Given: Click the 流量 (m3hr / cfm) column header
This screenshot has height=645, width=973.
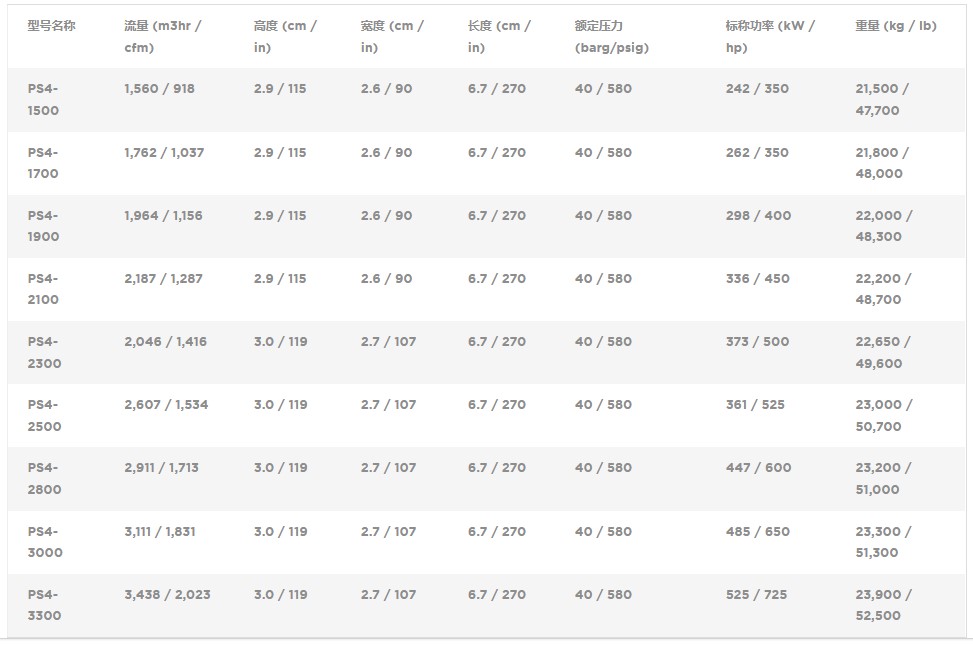Looking at the screenshot, I should coord(162,36).
